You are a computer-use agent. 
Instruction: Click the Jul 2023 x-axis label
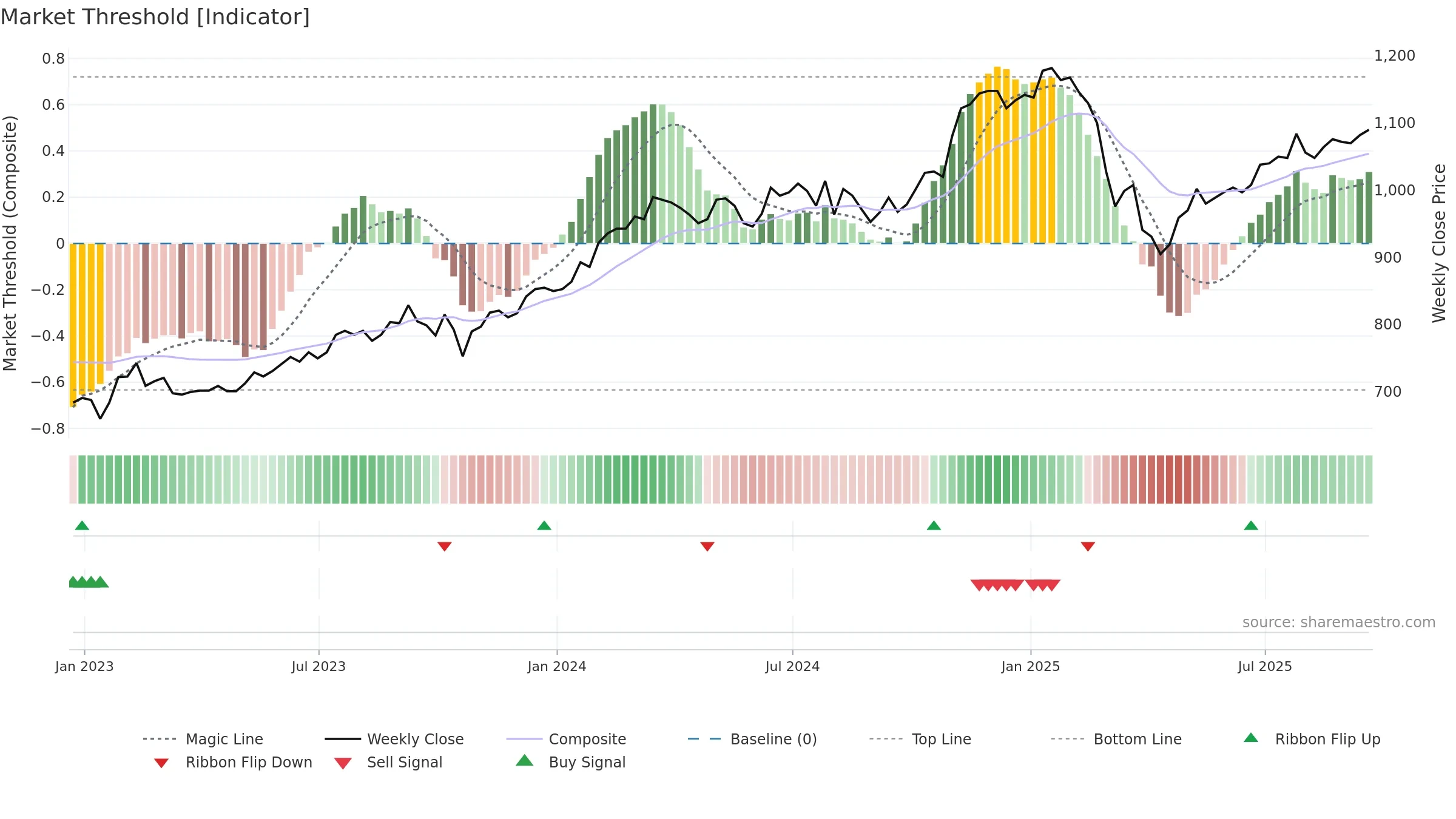(x=318, y=666)
